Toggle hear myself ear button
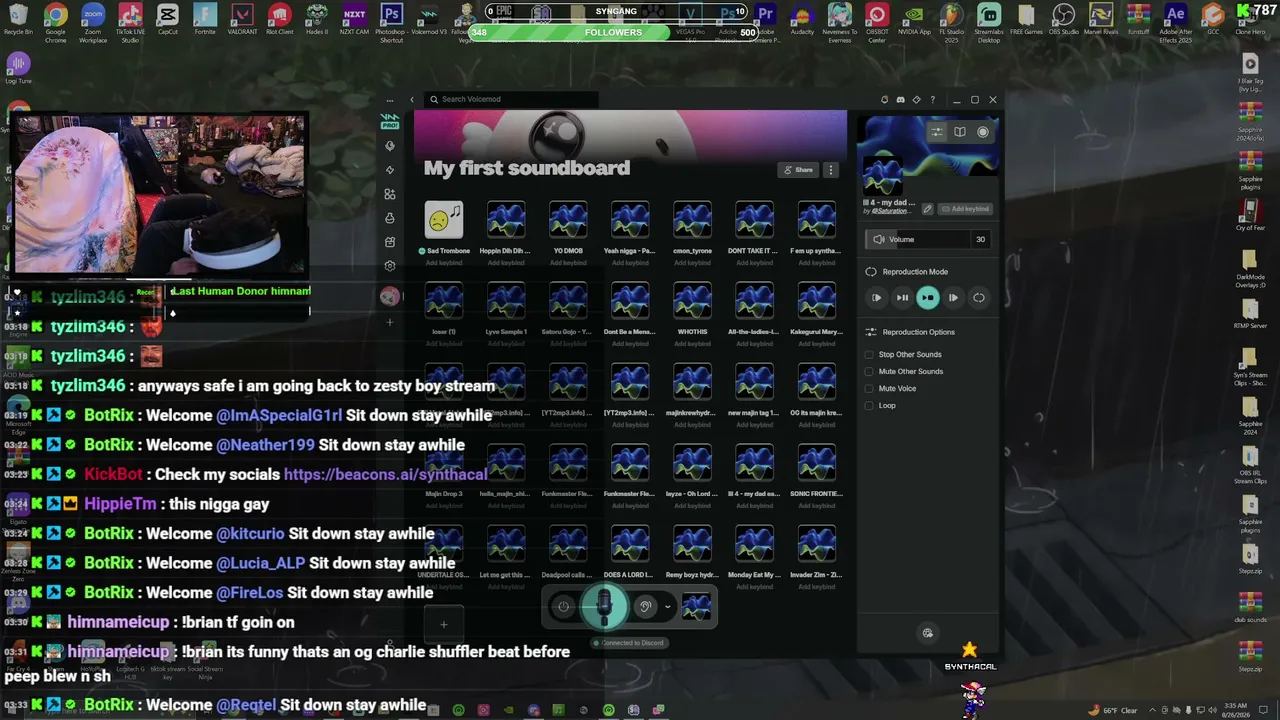Screen dimensions: 1280x720 coord(645,606)
